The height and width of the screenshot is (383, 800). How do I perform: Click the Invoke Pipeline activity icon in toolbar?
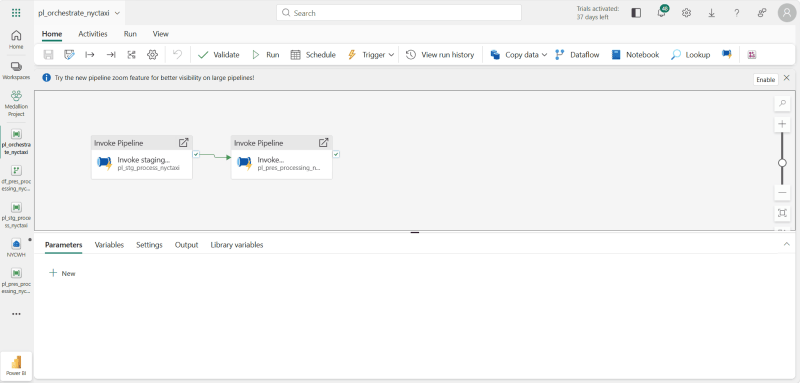(727, 54)
